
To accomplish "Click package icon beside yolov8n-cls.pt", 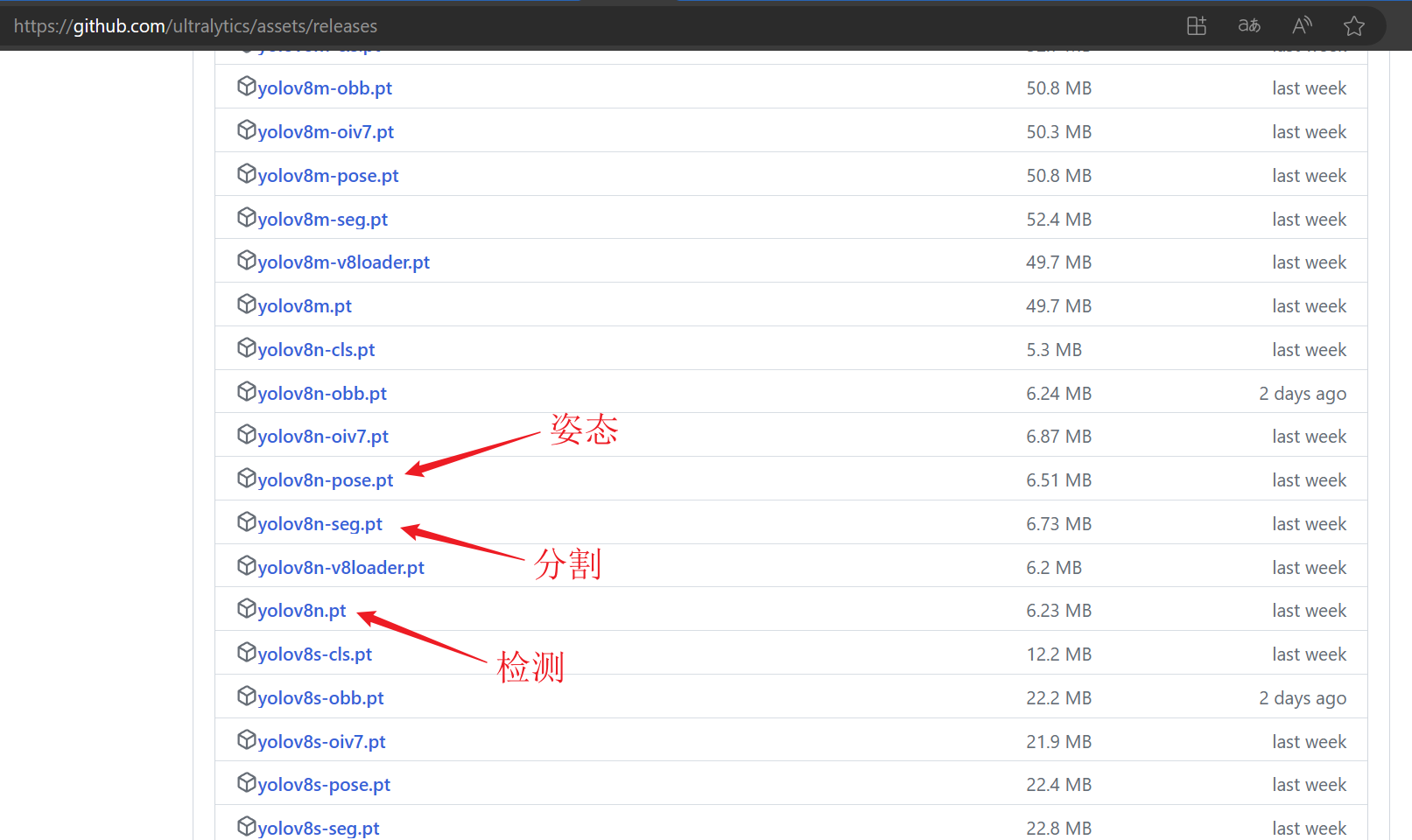I will (246, 347).
